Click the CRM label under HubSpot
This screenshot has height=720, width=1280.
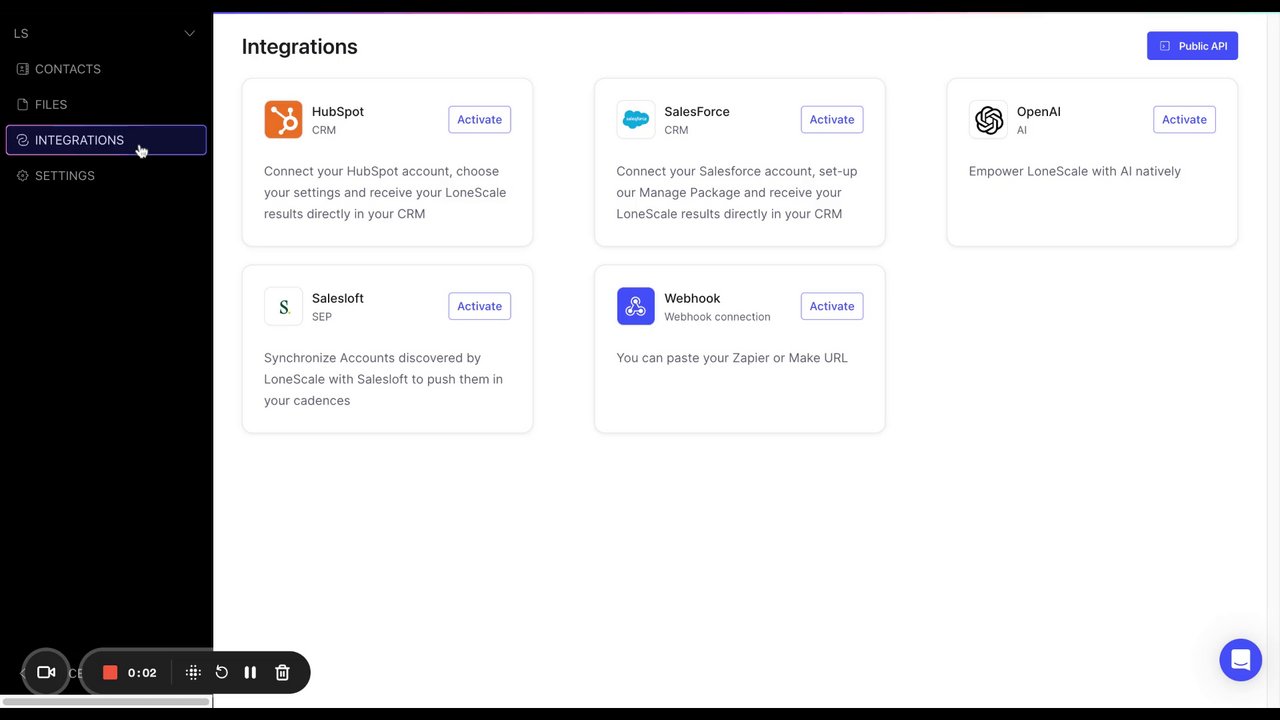point(324,130)
